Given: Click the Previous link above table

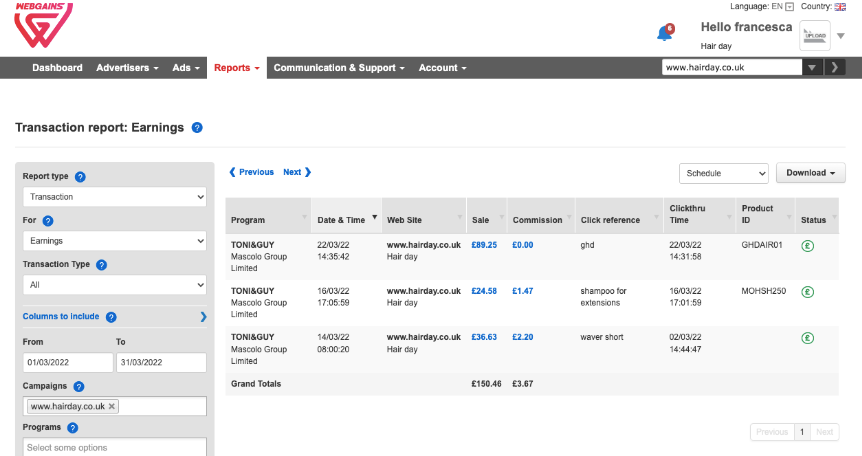Looking at the screenshot, I should [251, 172].
